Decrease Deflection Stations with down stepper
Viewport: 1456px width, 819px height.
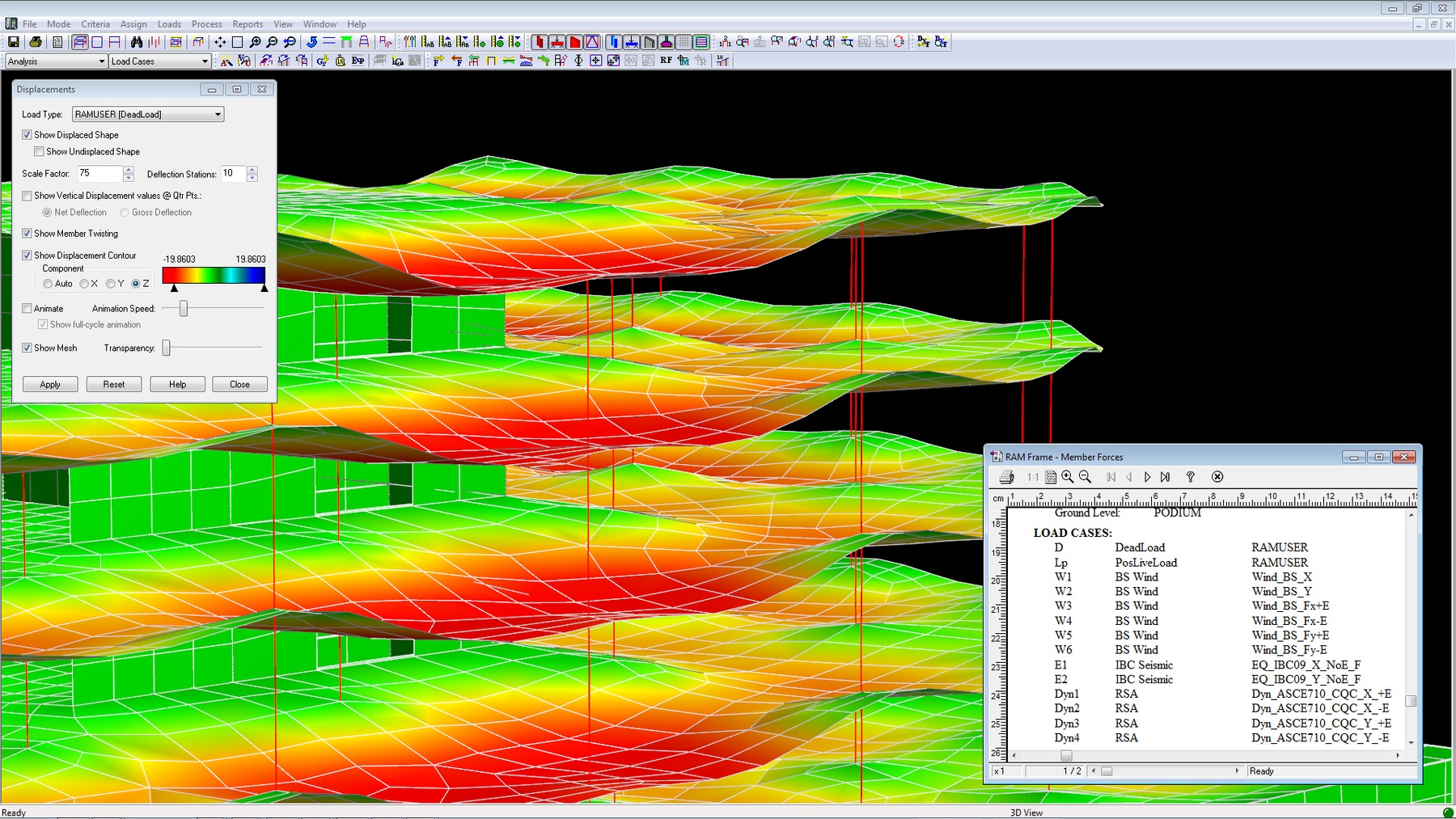(252, 178)
